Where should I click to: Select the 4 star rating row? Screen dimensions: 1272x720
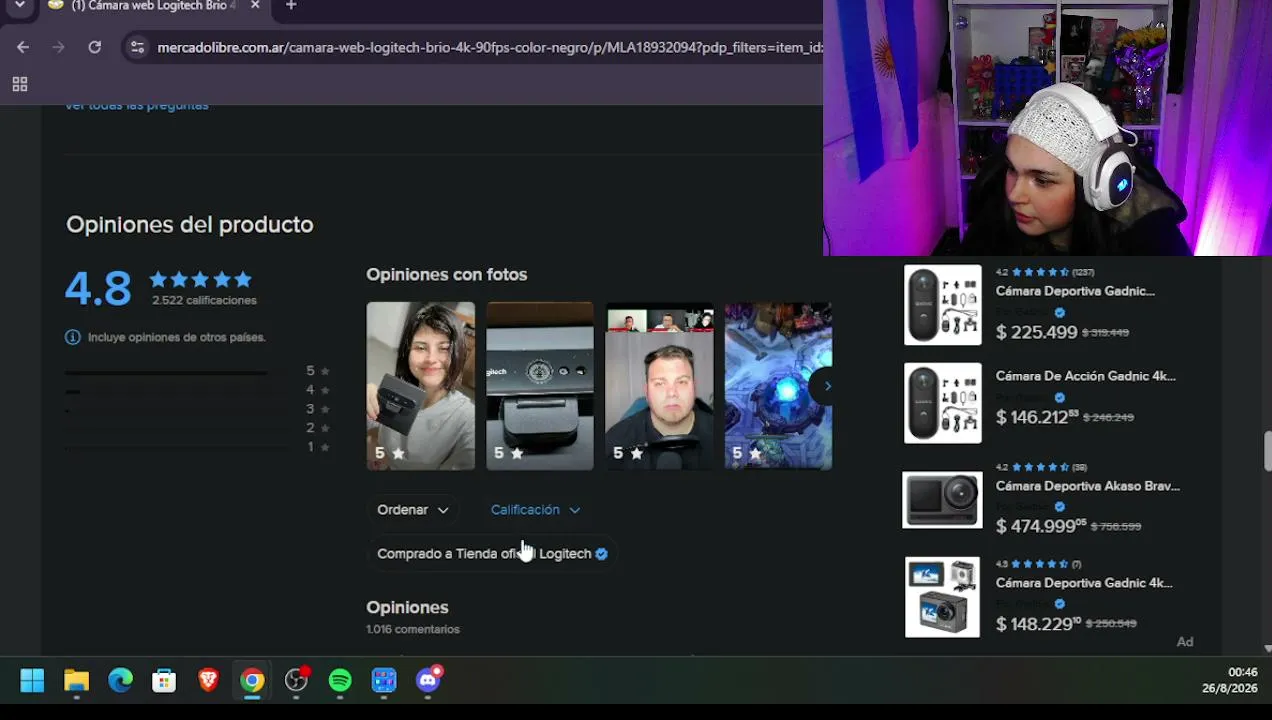pyautogui.click(x=197, y=390)
